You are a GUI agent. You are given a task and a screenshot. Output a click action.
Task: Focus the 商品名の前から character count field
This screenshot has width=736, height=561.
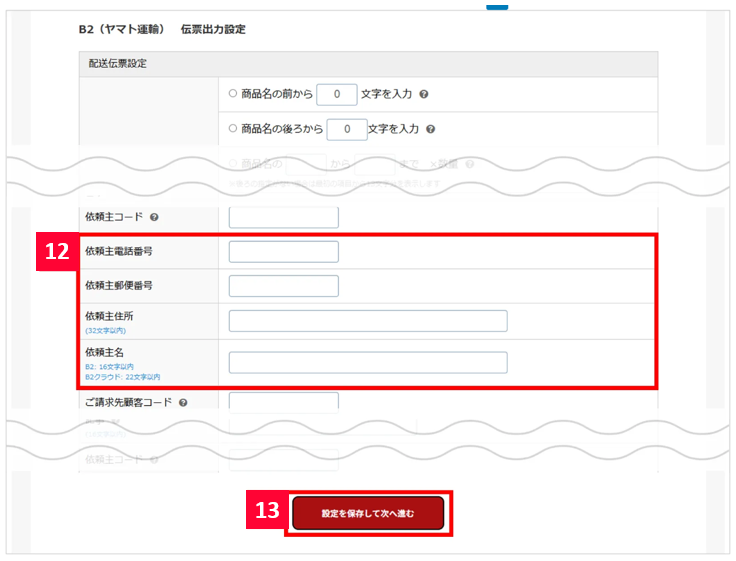[337, 95]
